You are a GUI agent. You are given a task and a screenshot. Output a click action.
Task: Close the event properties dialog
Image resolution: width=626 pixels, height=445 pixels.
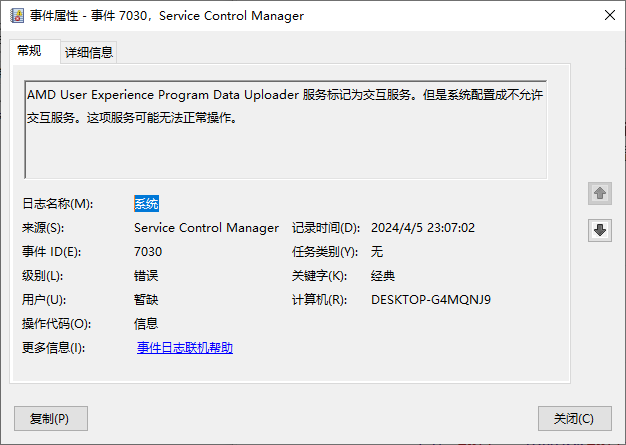click(x=610, y=16)
